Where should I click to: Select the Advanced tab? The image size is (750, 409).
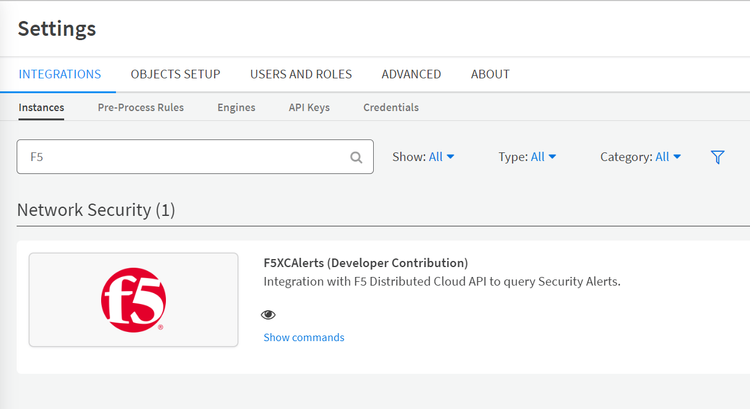(x=411, y=74)
